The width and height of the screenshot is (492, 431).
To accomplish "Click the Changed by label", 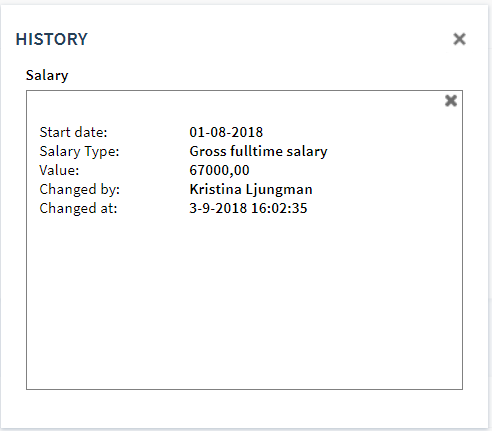I will pos(79,189).
